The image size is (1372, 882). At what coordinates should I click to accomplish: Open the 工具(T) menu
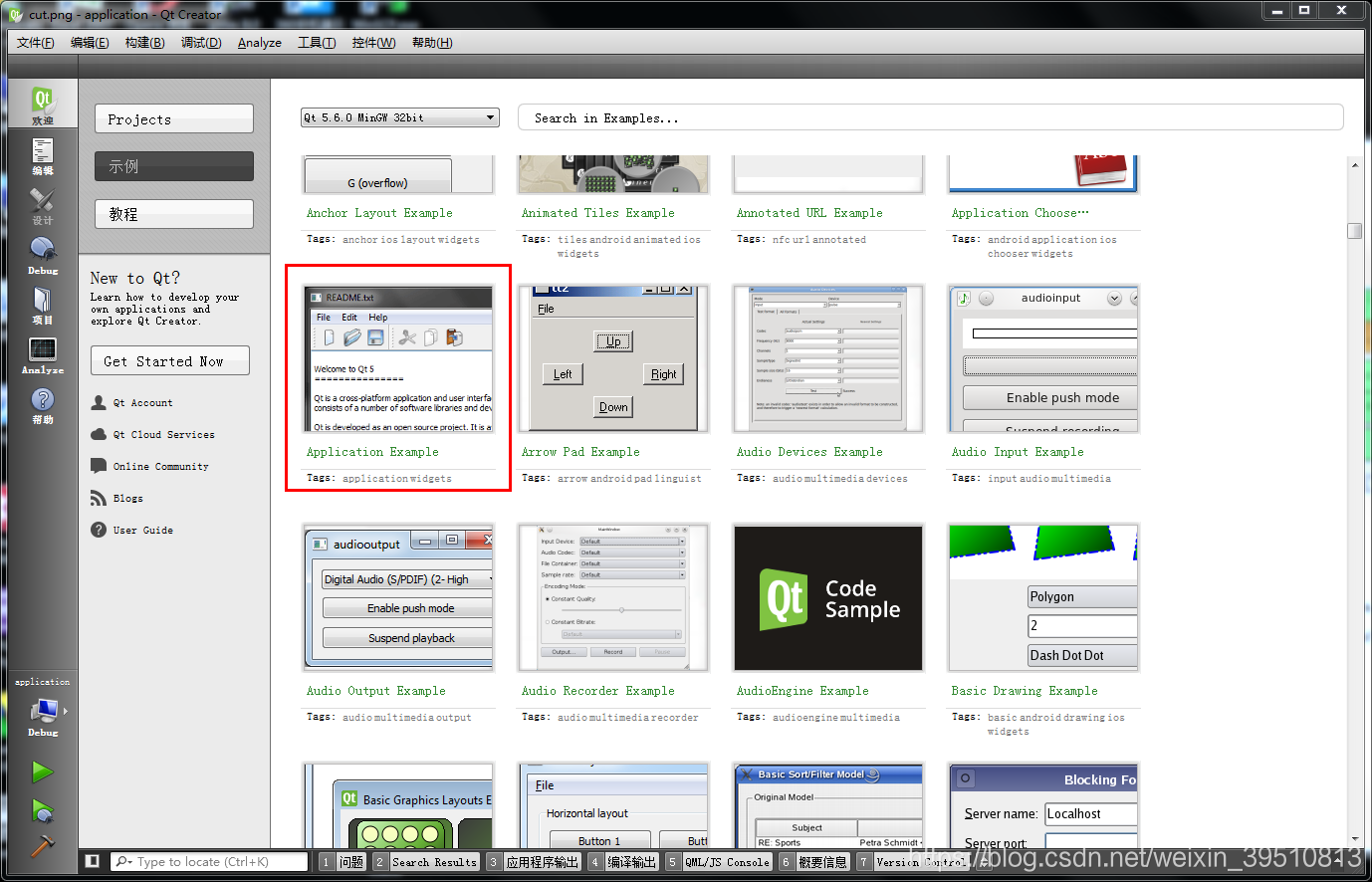317,43
